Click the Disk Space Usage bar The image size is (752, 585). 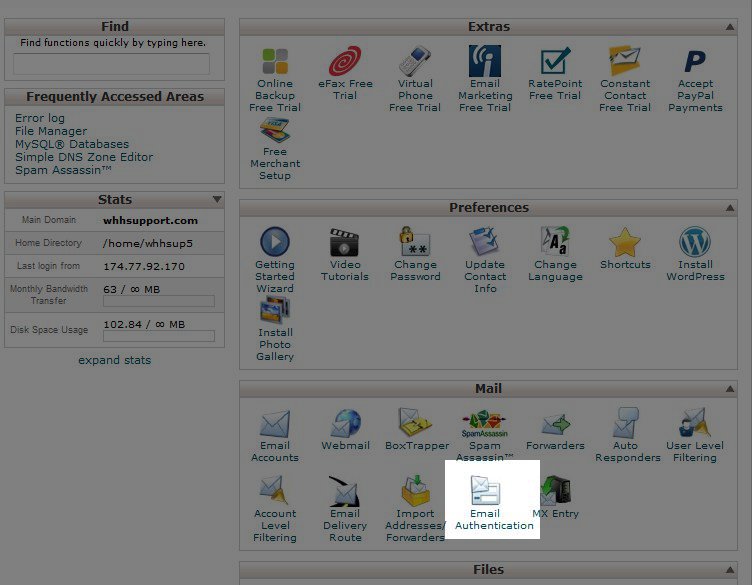[x=159, y=337]
